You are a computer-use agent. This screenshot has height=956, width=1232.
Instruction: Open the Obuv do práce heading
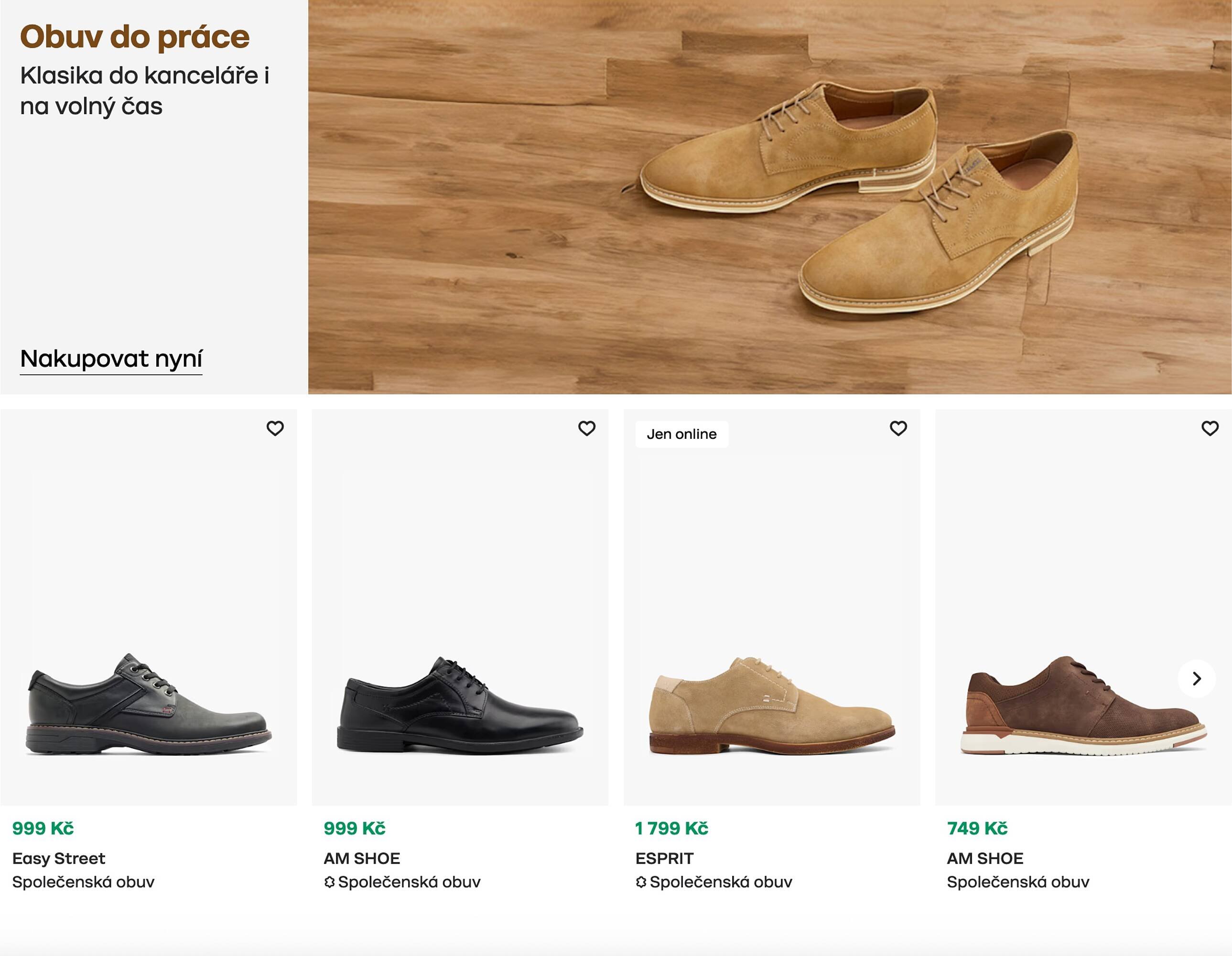[x=135, y=37]
